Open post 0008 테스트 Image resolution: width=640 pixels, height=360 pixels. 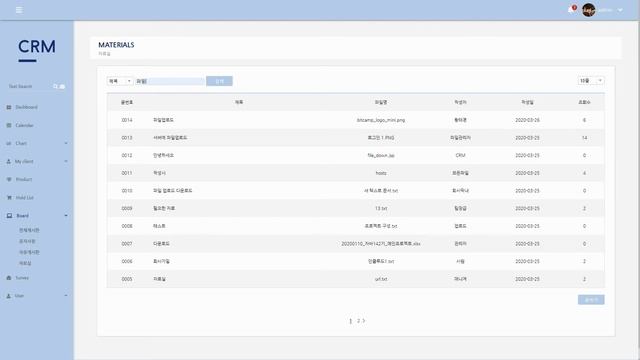tap(159, 226)
